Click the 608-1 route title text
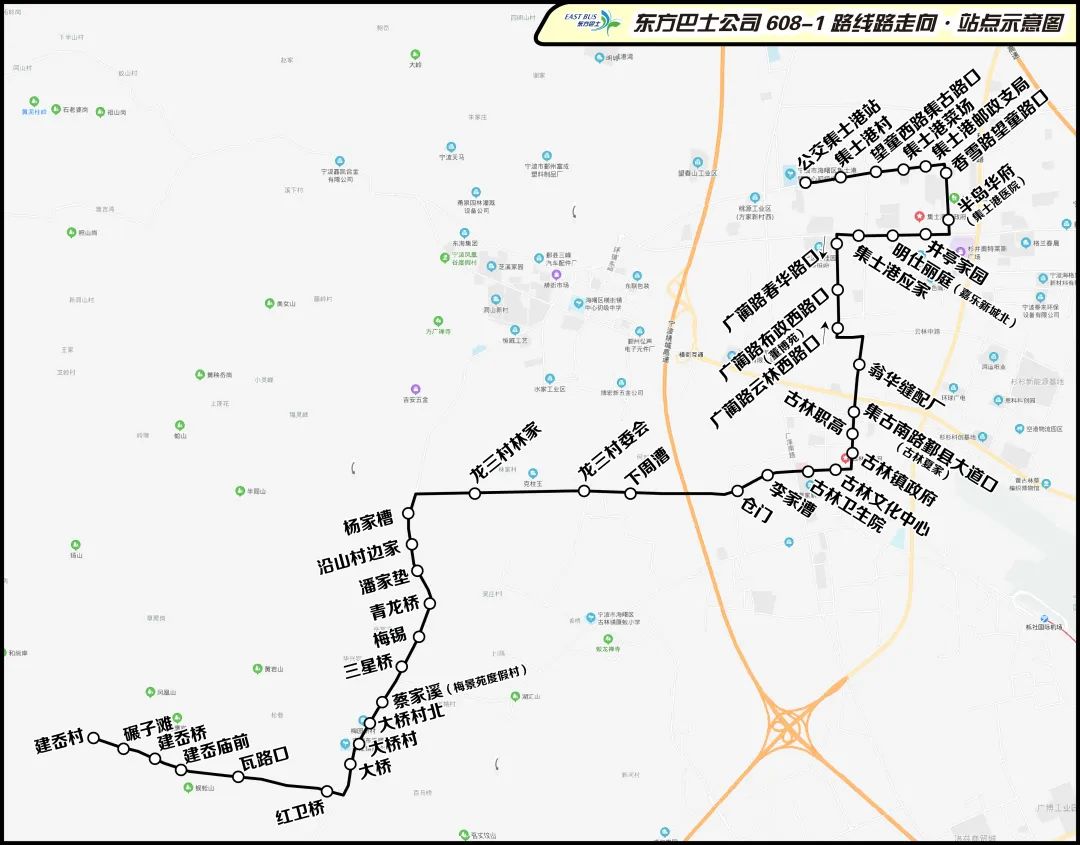The width and height of the screenshot is (1080, 845). [848, 23]
